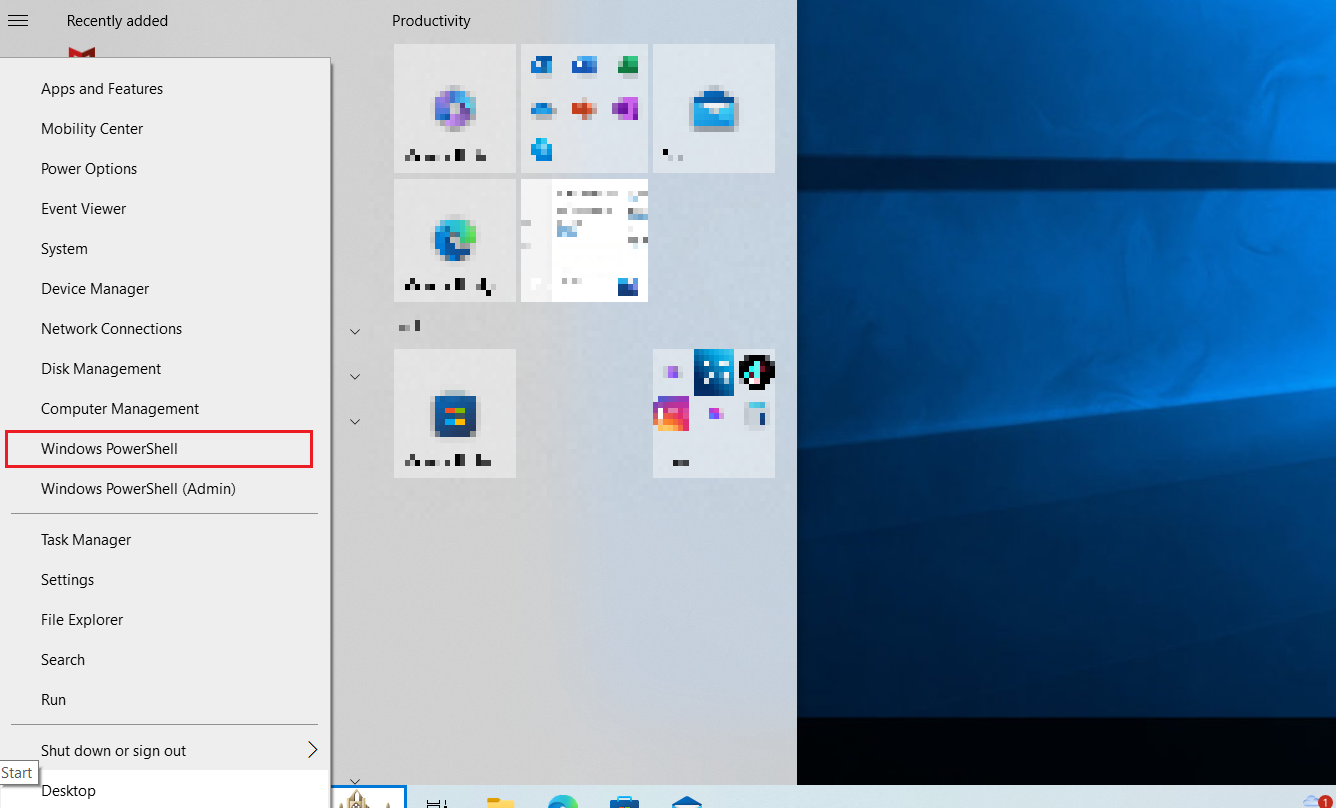The height and width of the screenshot is (808, 1336).
Task: Open the Microsoft Store tile in Start
Action: coord(455,413)
